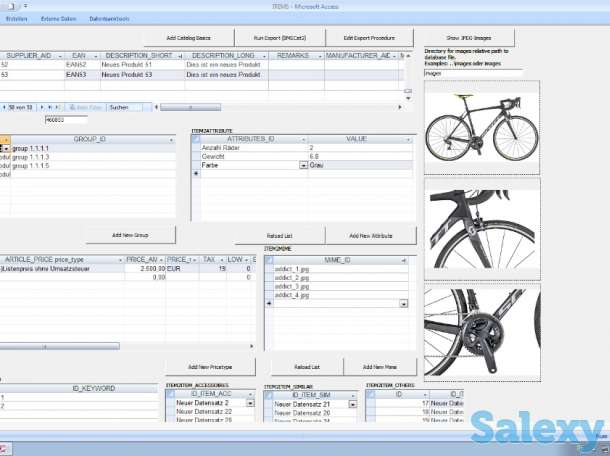Open the ARTICLE_PRICE price_type column dropdown
This screenshot has height=456, width=610.
coord(120,260)
